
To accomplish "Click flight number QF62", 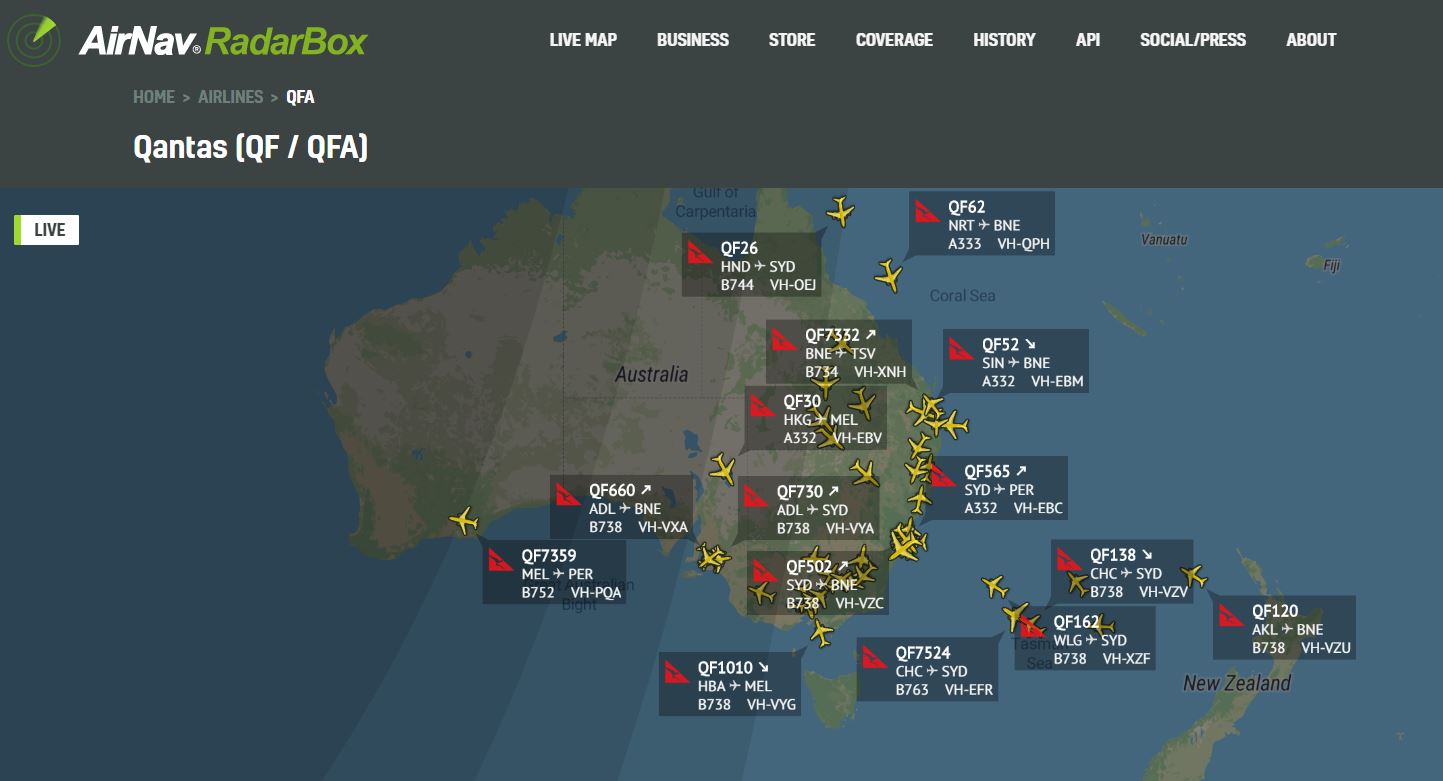I will pos(967,207).
